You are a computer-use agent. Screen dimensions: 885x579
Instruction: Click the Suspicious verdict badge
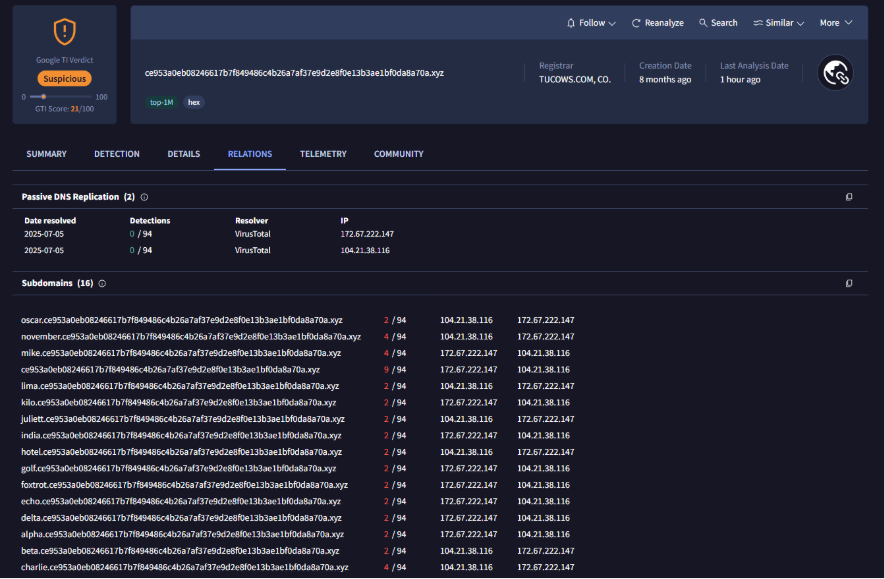(64, 78)
